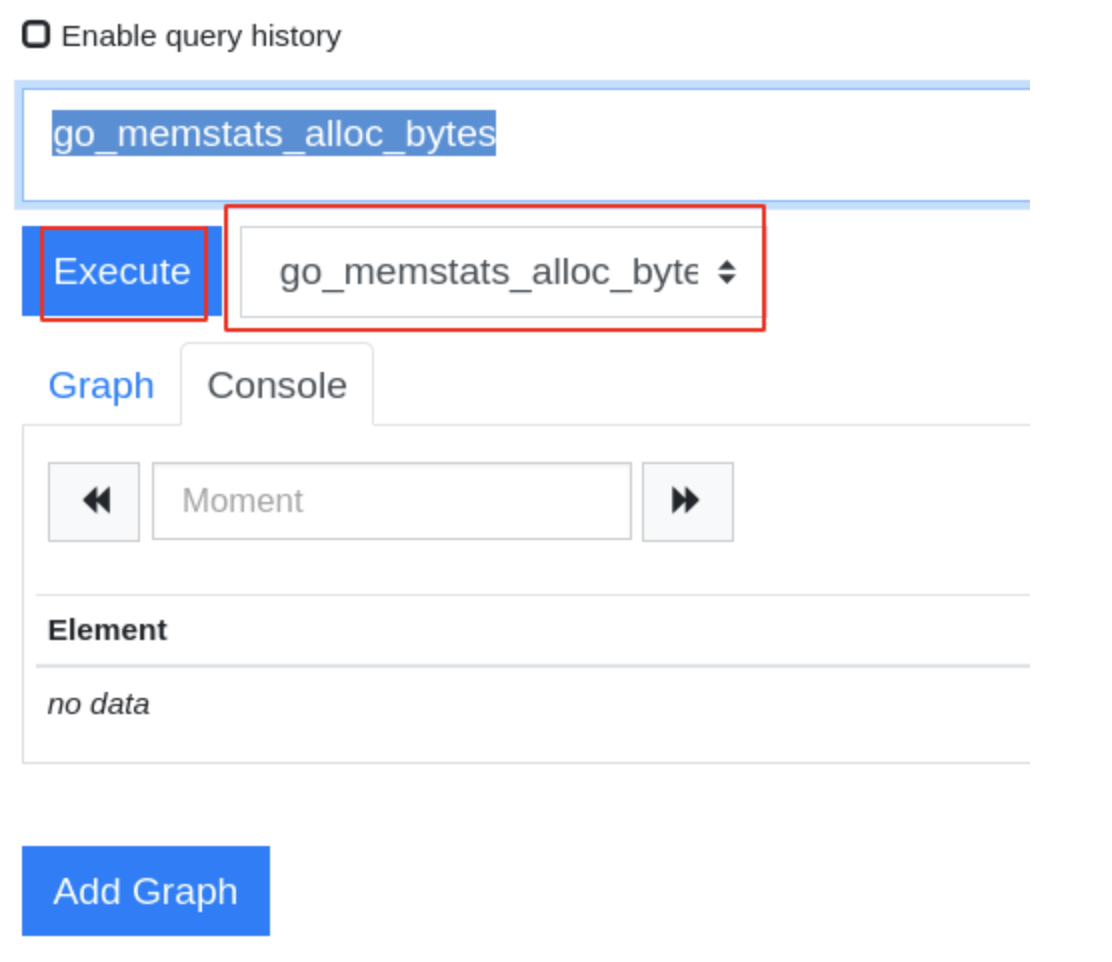Select the Console tab
Image resolution: width=1112 pixels, height=962 pixels.
click(x=277, y=385)
